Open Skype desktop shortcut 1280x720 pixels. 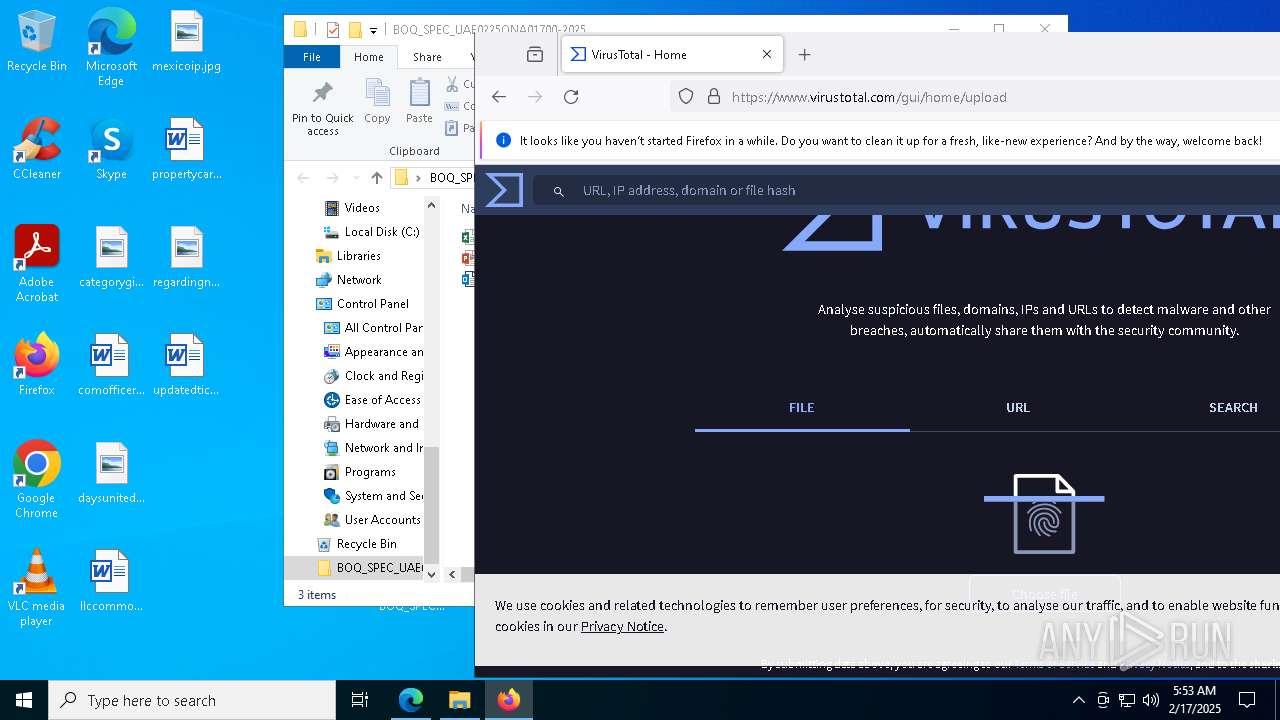111,150
